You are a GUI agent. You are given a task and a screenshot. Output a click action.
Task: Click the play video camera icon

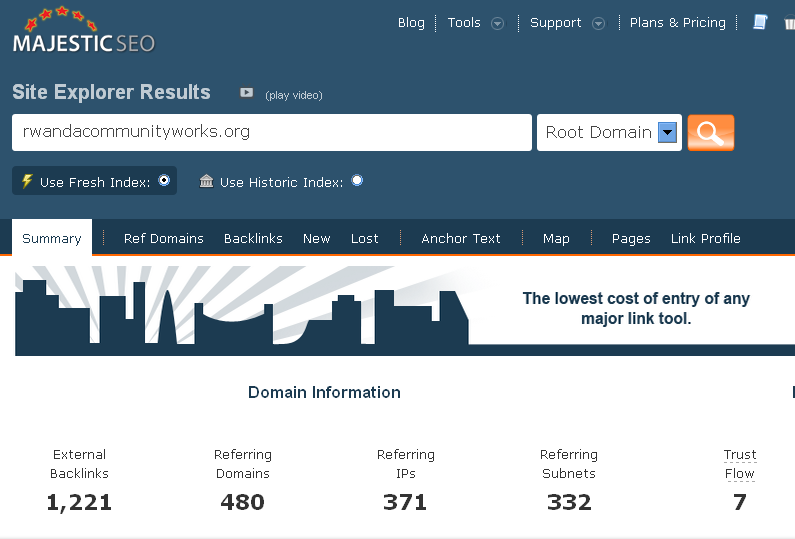click(x=246, y=93)
